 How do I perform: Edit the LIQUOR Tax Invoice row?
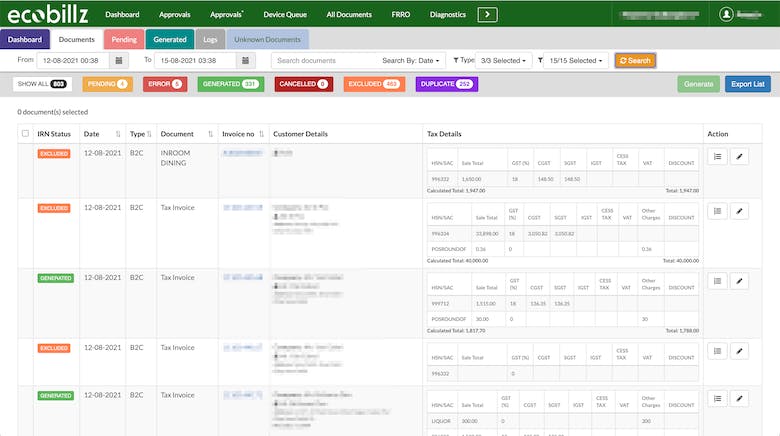[x=739, y=398]
